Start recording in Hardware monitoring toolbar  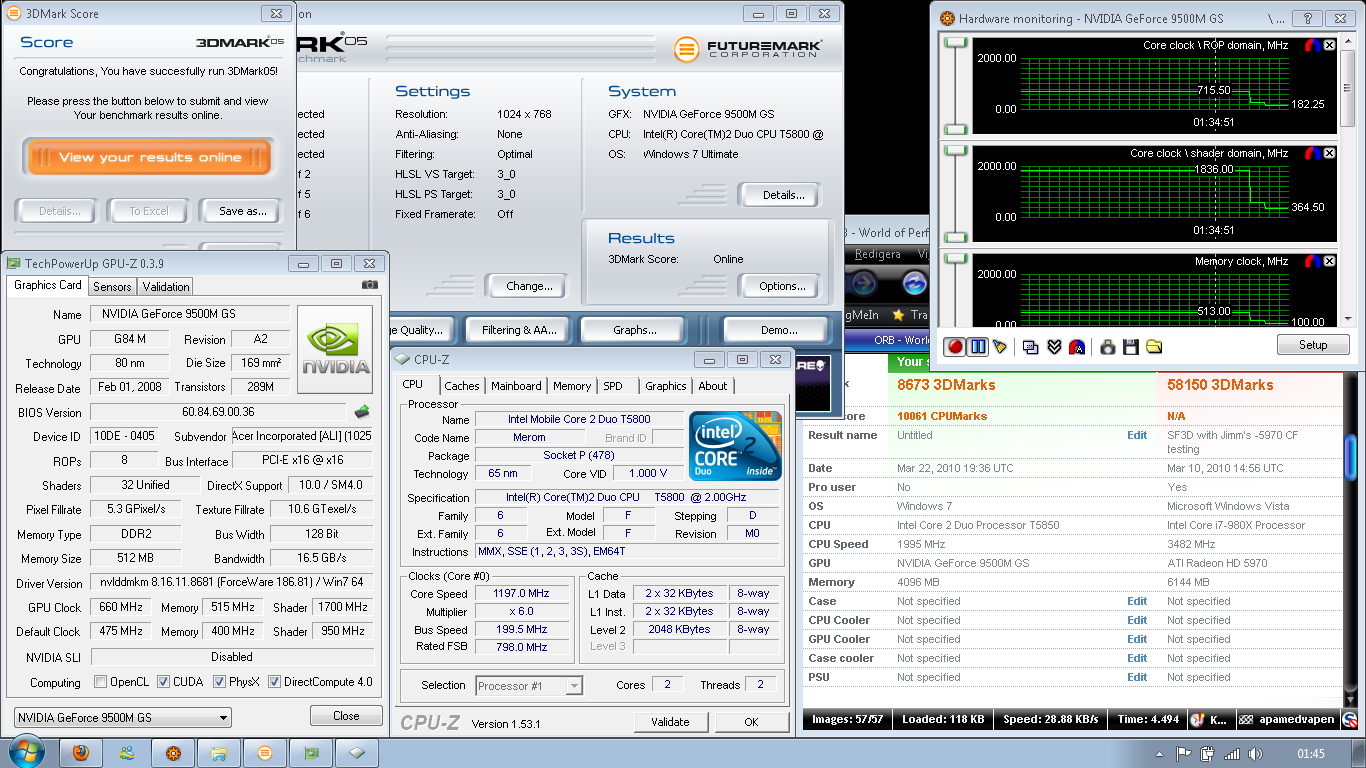pyautogui.click(x=955, y=346)
